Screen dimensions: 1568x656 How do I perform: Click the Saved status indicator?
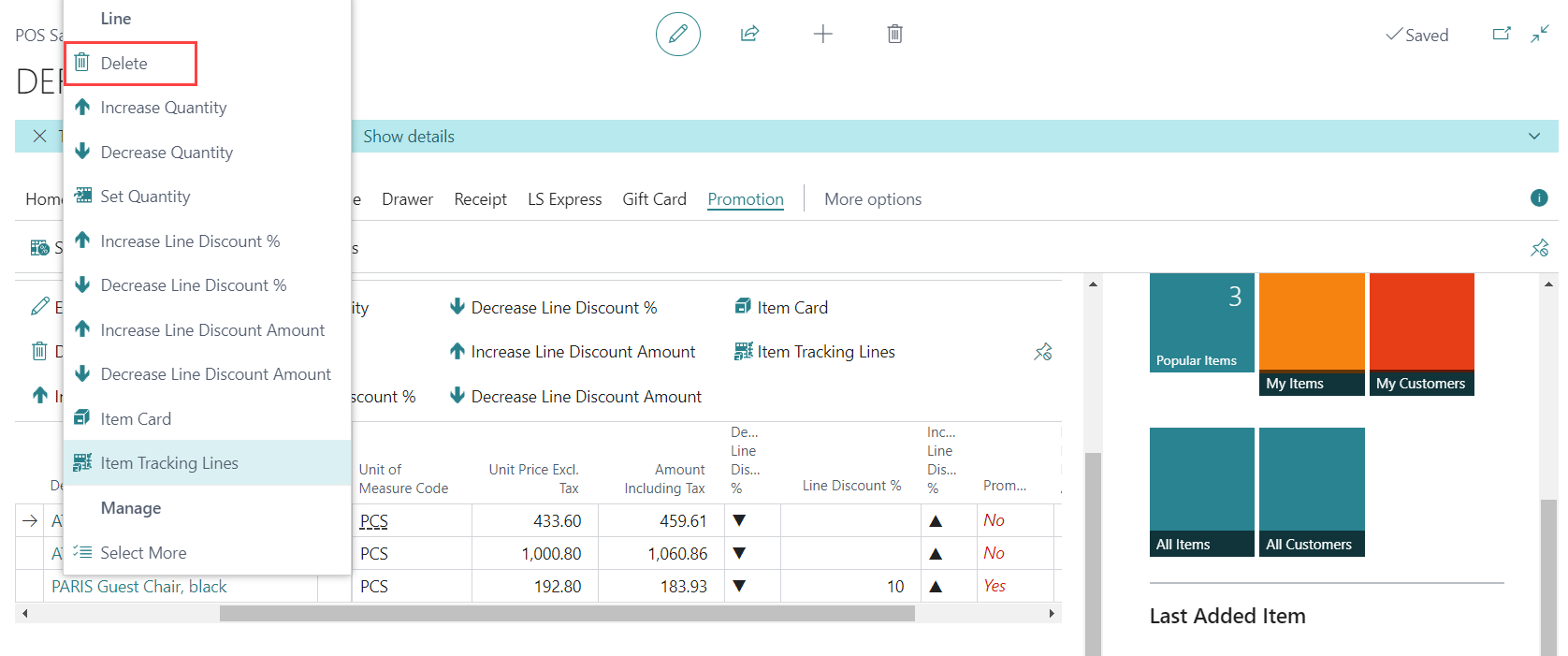pos(1417,36)
